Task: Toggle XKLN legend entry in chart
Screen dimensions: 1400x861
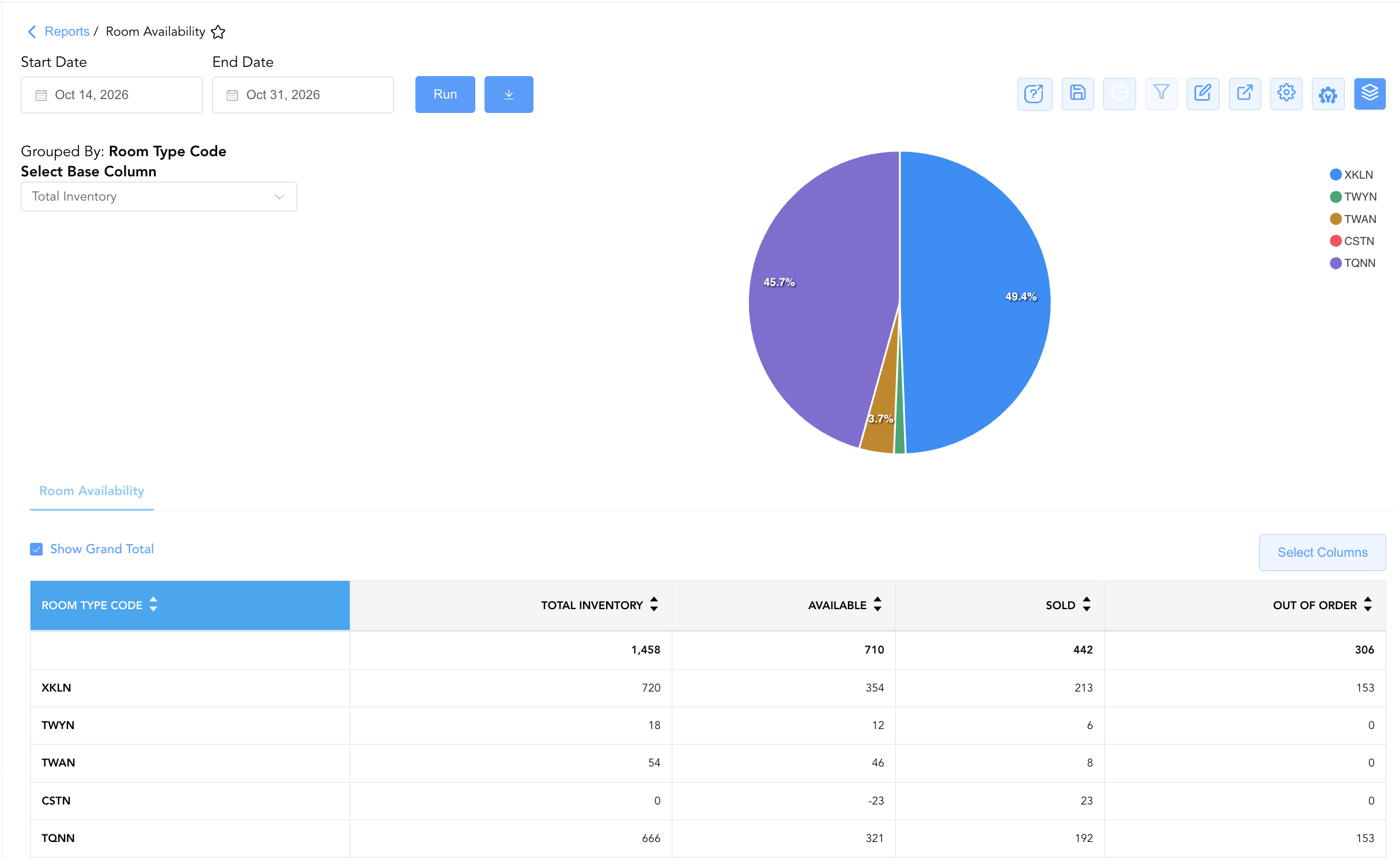Action: (x=1352, y=175)
